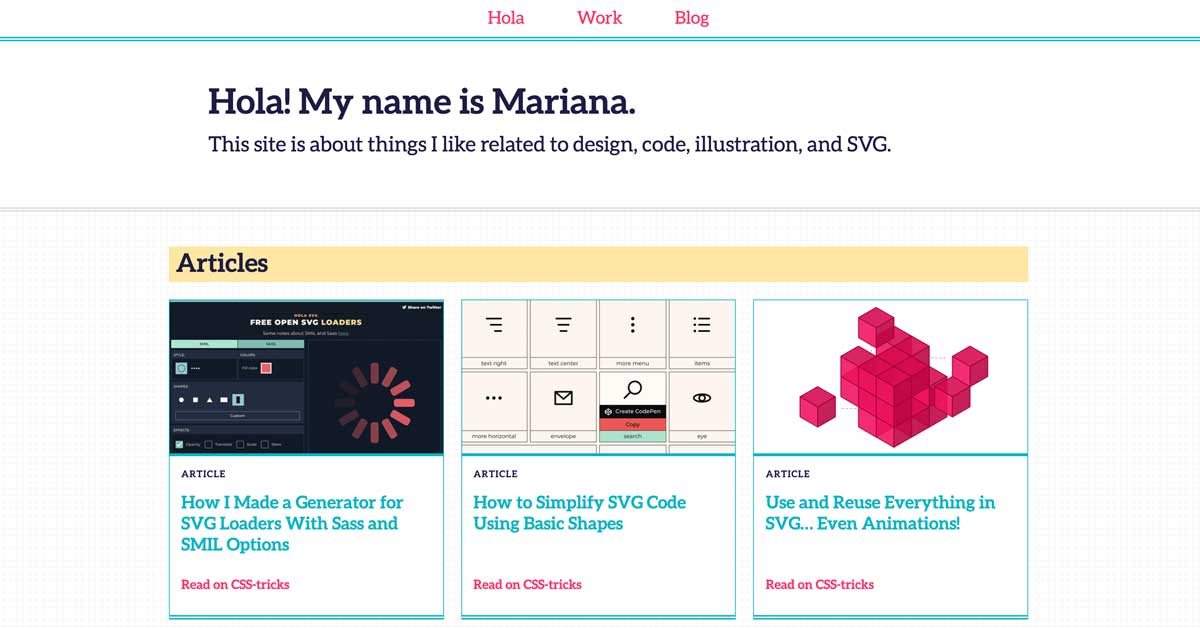This screenshot has height=628, width=1200.
Task: Click the envelope icon
Action: [x=563, y=397]
